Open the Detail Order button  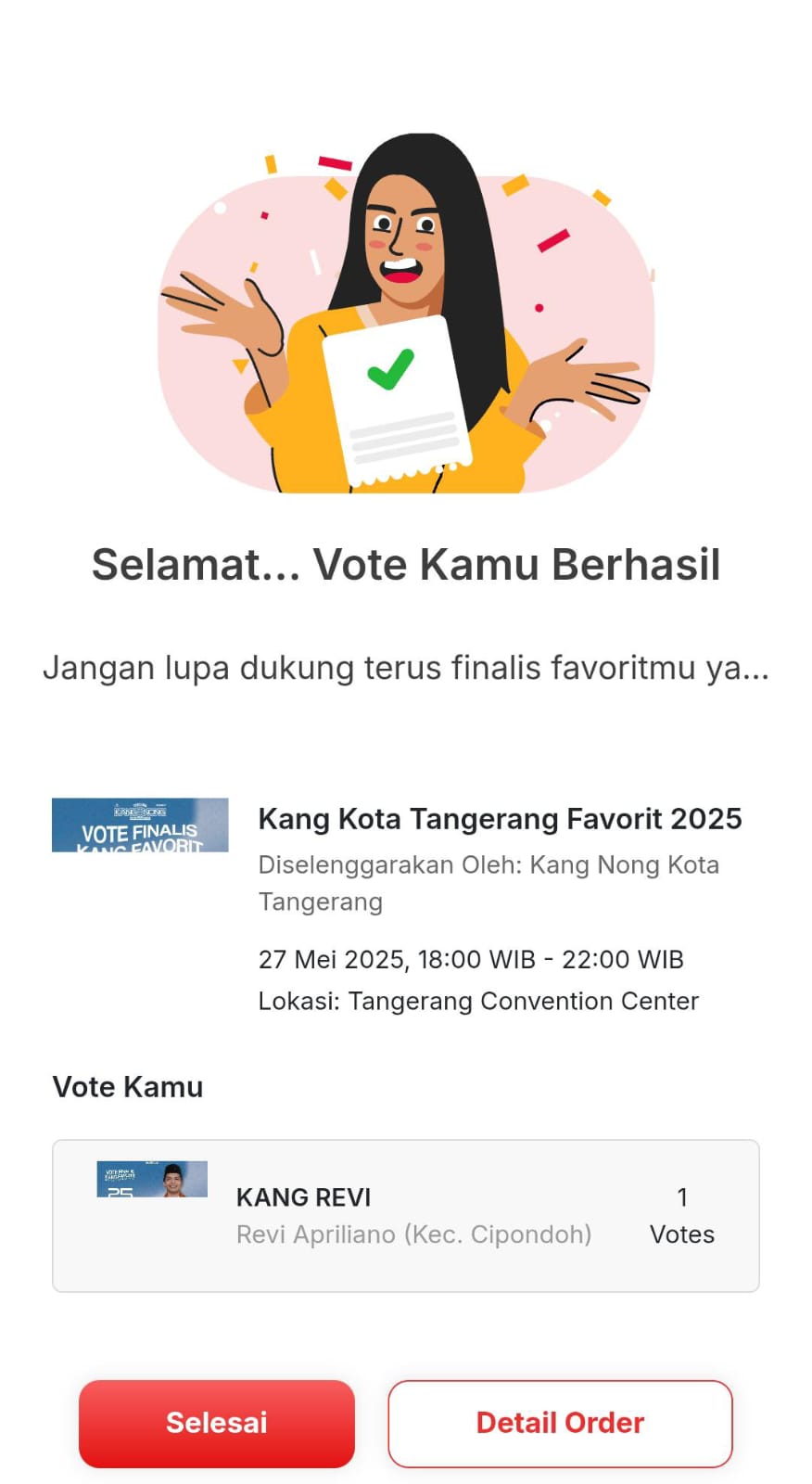(560, 1423)
